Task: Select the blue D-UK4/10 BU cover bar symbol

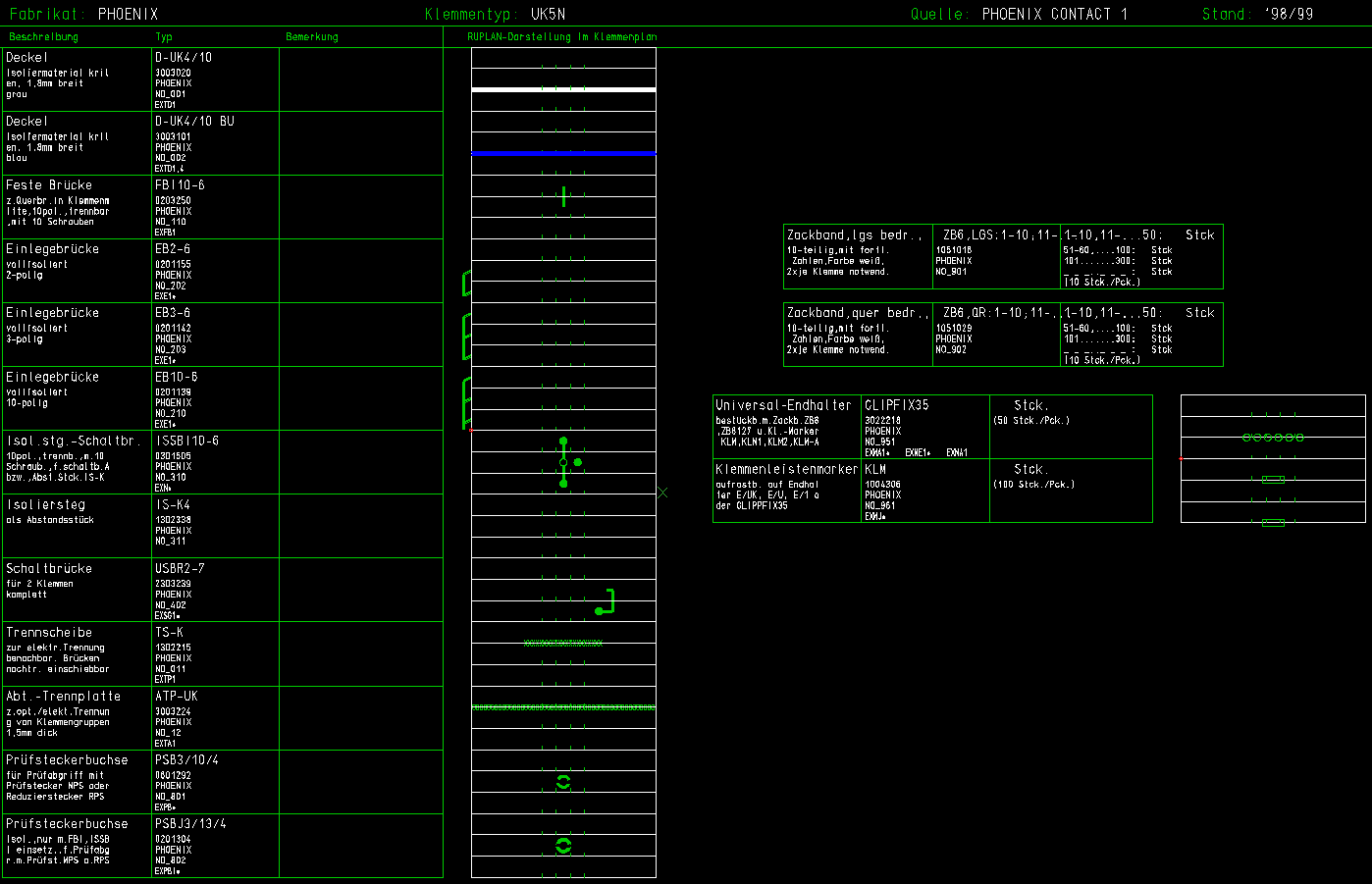Action: (563, 153)
